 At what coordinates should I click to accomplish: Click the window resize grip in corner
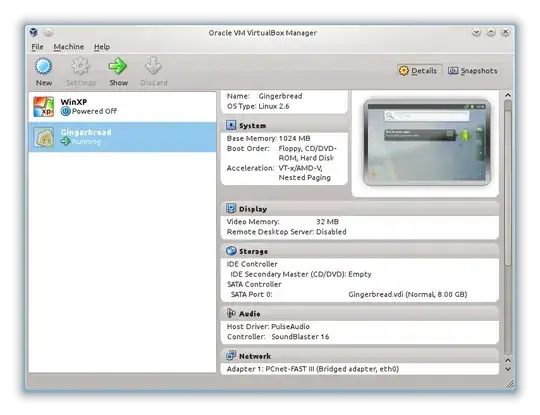[510, 384]
